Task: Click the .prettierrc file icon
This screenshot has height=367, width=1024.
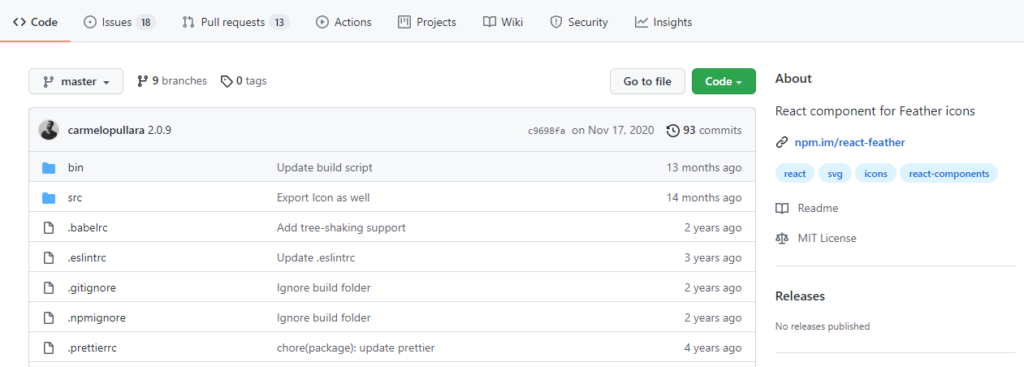Action: pos(48,348)
